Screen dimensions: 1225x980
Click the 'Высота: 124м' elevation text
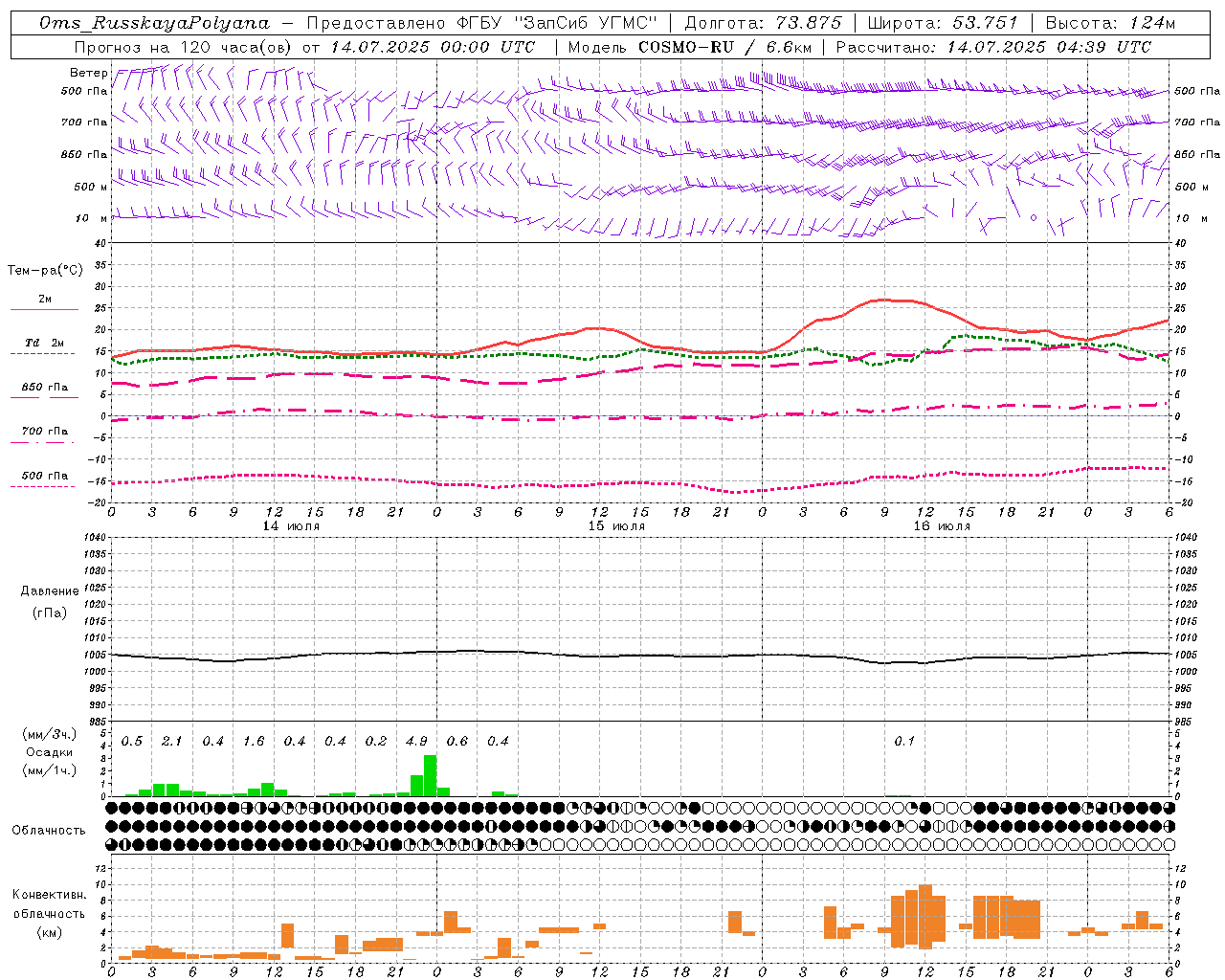click(1110, 23)
